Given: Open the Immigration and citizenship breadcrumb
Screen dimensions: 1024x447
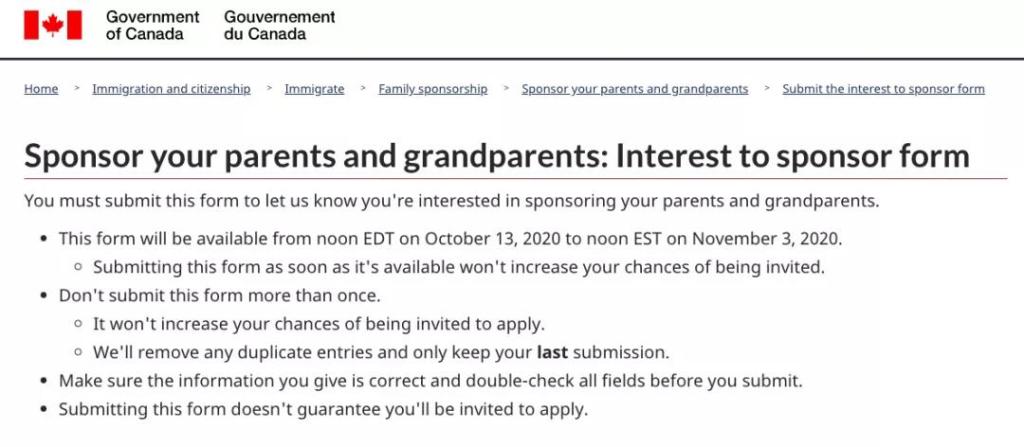Looking at the screenshot, I should click(171, 89).
